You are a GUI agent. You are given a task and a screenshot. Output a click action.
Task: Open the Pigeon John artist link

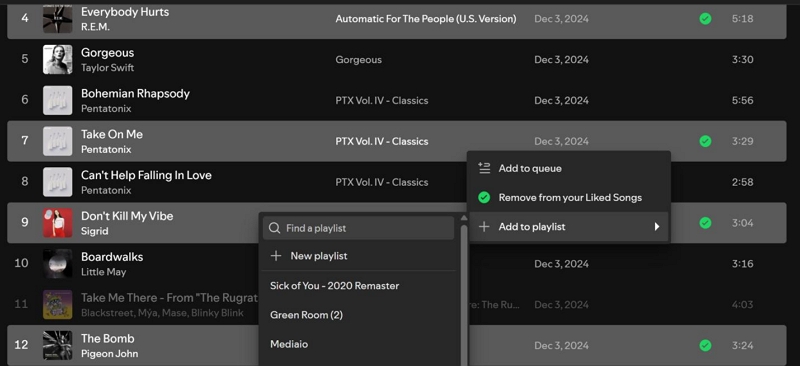pyautogui.click(x=110, y=354)
